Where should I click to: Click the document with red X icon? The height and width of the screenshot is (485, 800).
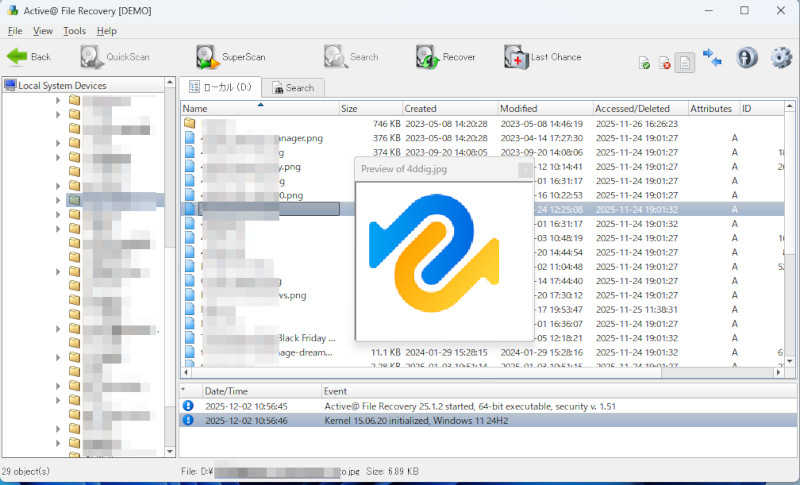point(664,63)
